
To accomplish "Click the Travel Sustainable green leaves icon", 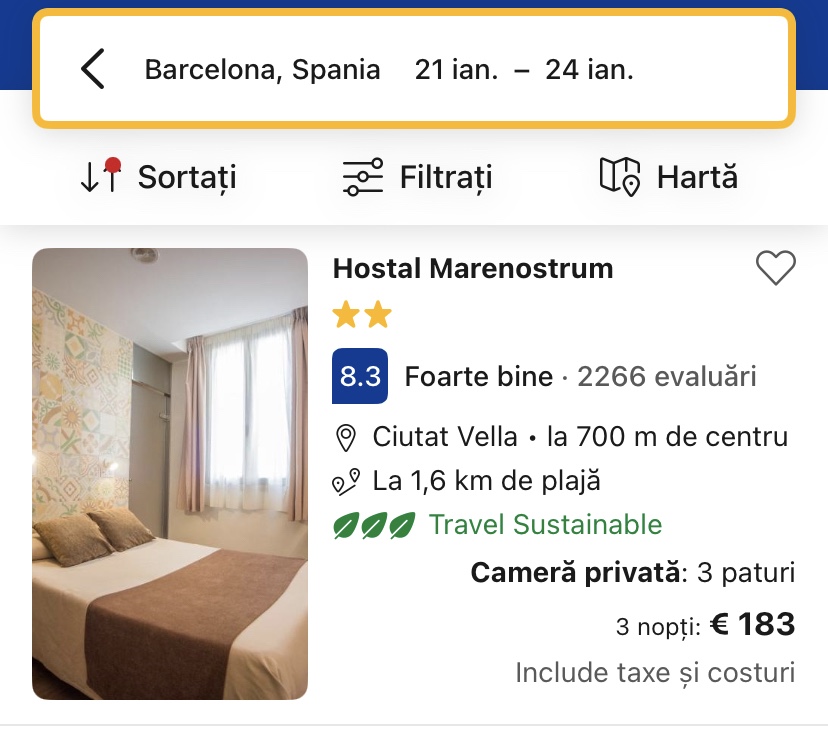I will [374, 525].
